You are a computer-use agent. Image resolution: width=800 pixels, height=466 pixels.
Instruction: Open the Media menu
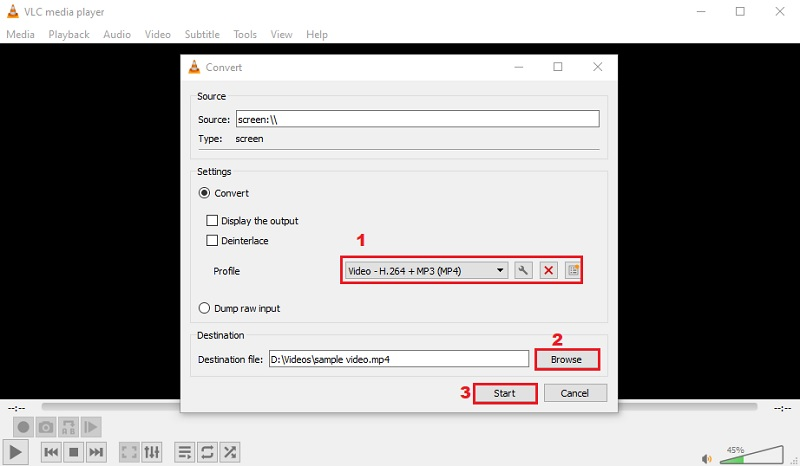(x=20, y=34)
